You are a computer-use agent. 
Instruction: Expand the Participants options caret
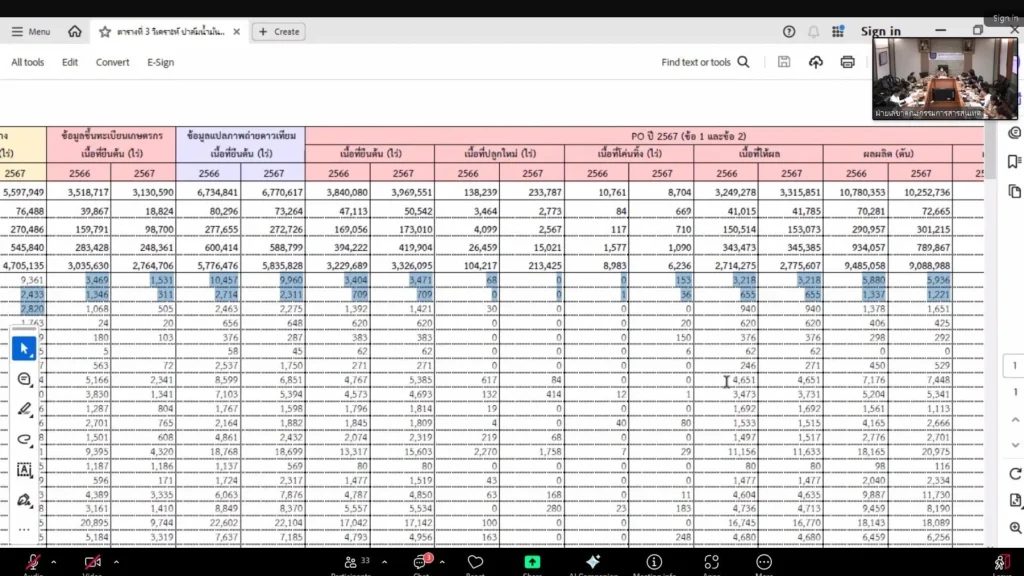click(x=384, y=562)
